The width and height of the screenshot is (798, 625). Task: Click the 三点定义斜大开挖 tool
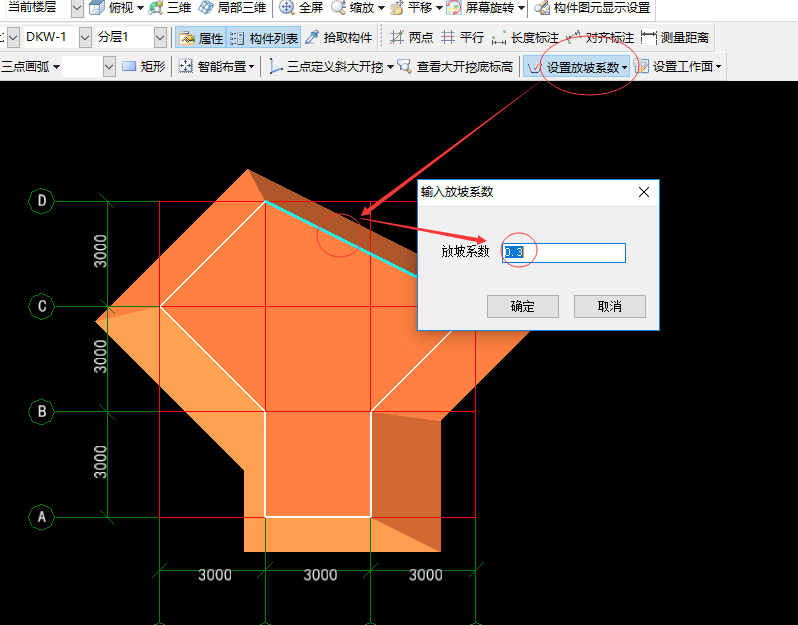[326, 67]
